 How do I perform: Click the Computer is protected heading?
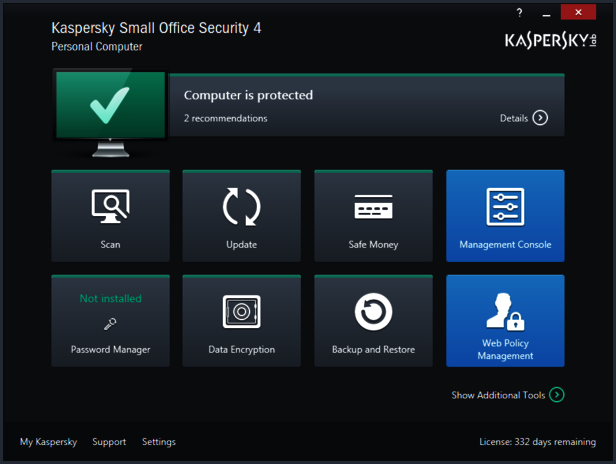point(248,95)
